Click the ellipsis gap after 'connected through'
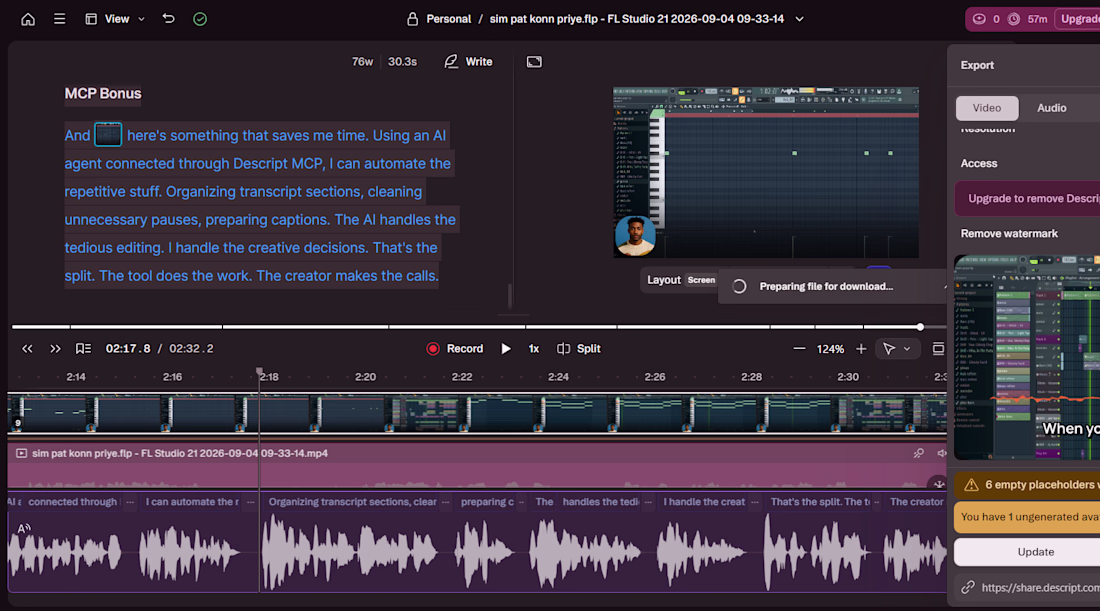Image resolution: width=1100 pixels, height=611 pixels. 130,502
